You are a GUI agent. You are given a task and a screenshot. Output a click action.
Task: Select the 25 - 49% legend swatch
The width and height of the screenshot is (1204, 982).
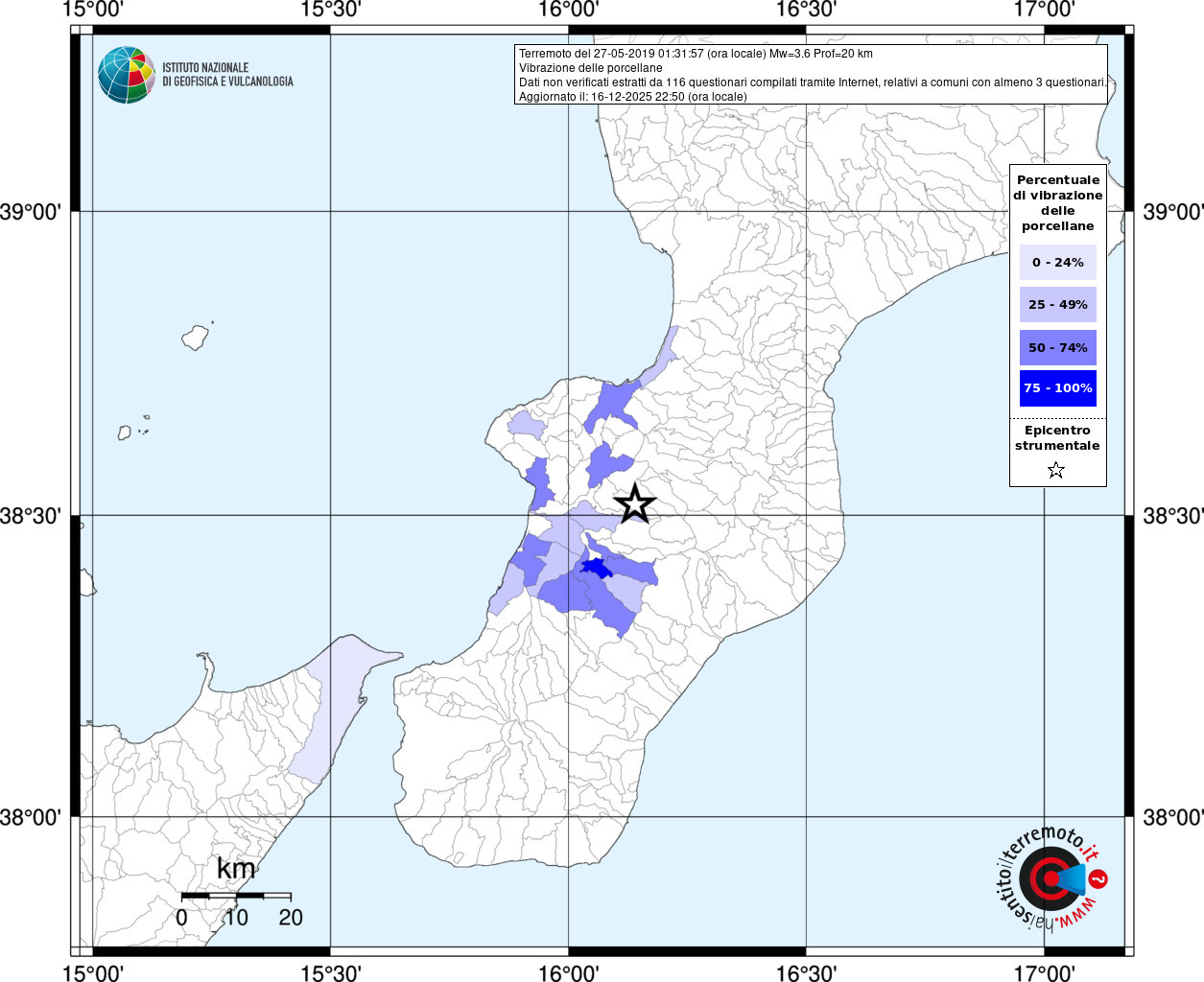1058,304
